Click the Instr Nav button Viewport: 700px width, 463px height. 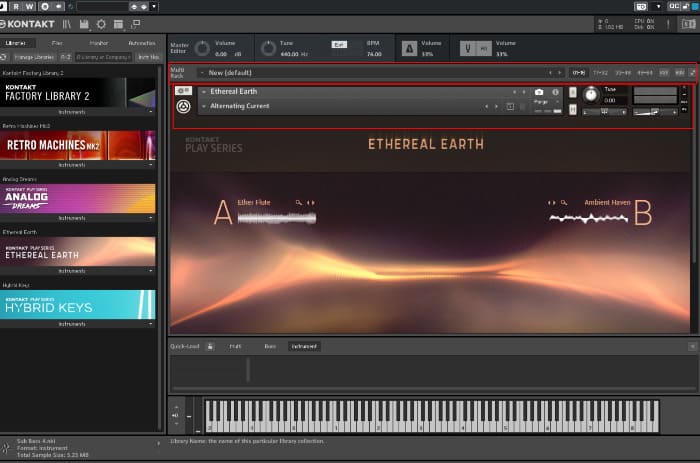(x=149, y=57)
